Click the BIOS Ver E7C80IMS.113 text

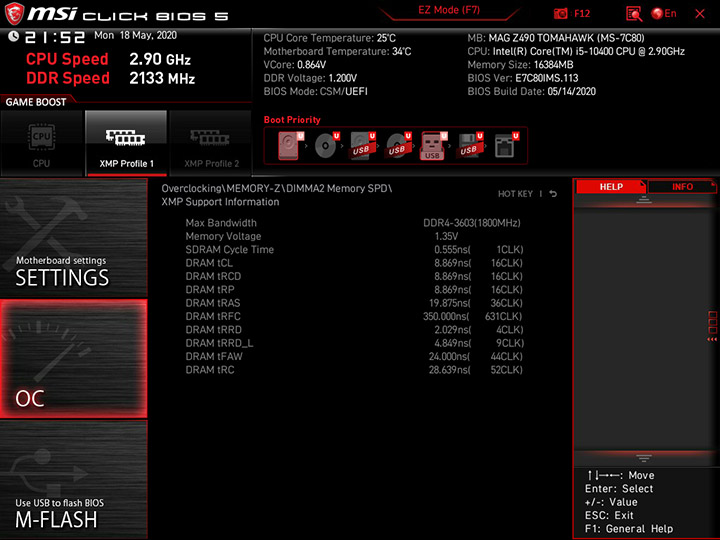coord(523,78)
